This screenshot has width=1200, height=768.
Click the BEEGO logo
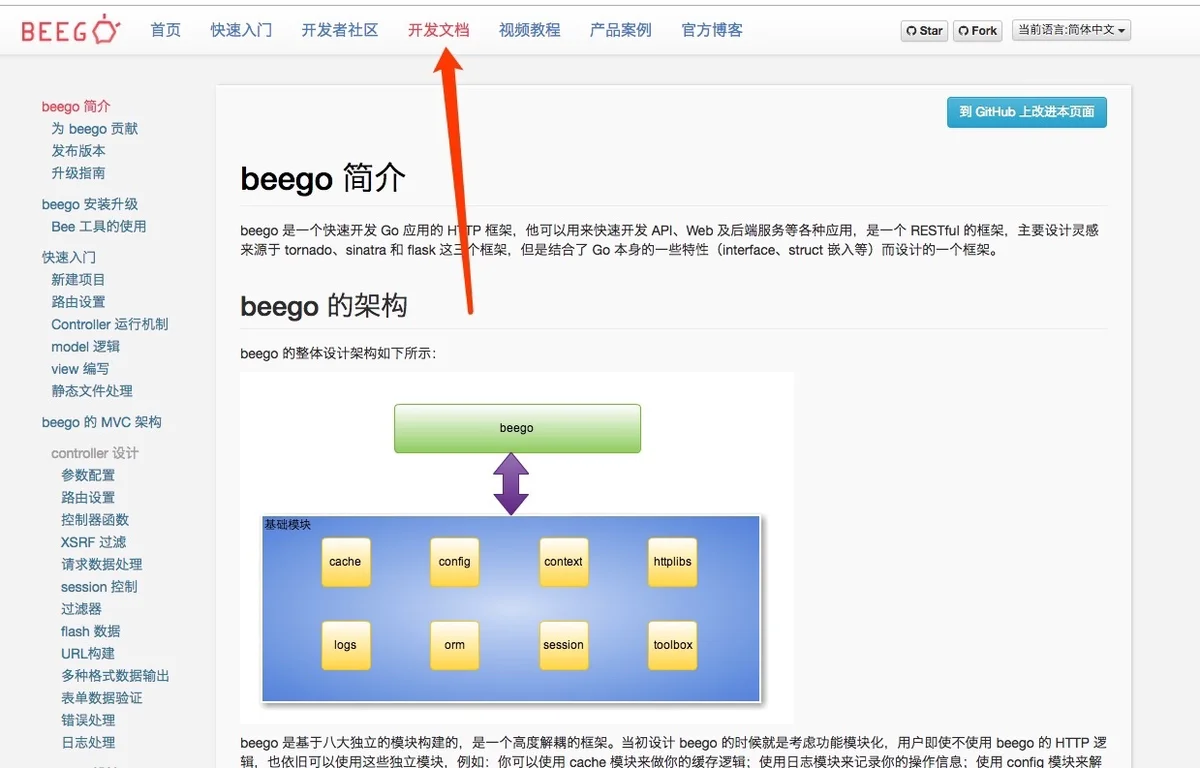pyautogui.click(x=70, y=30)
